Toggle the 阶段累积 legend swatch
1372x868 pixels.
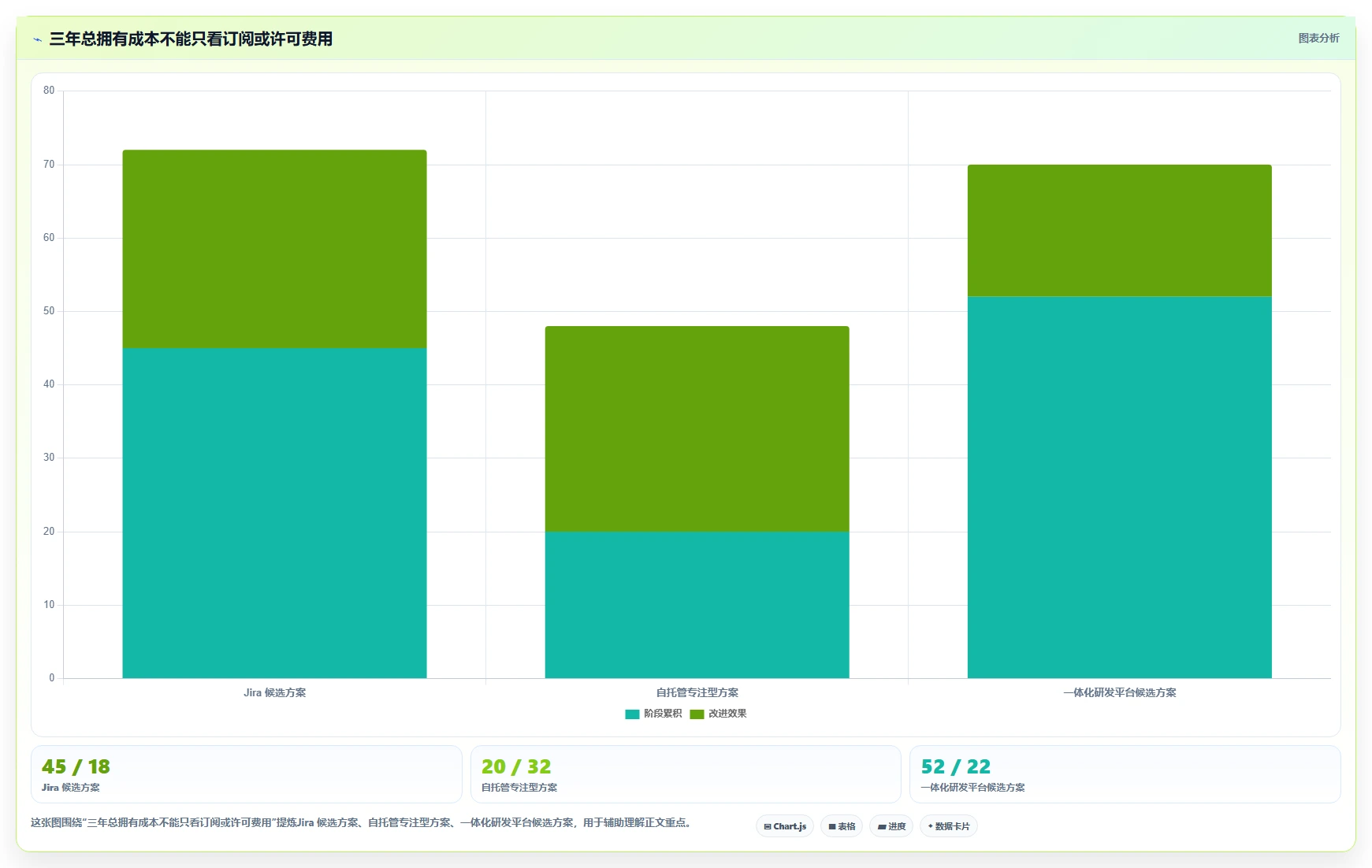pos(632,714)
